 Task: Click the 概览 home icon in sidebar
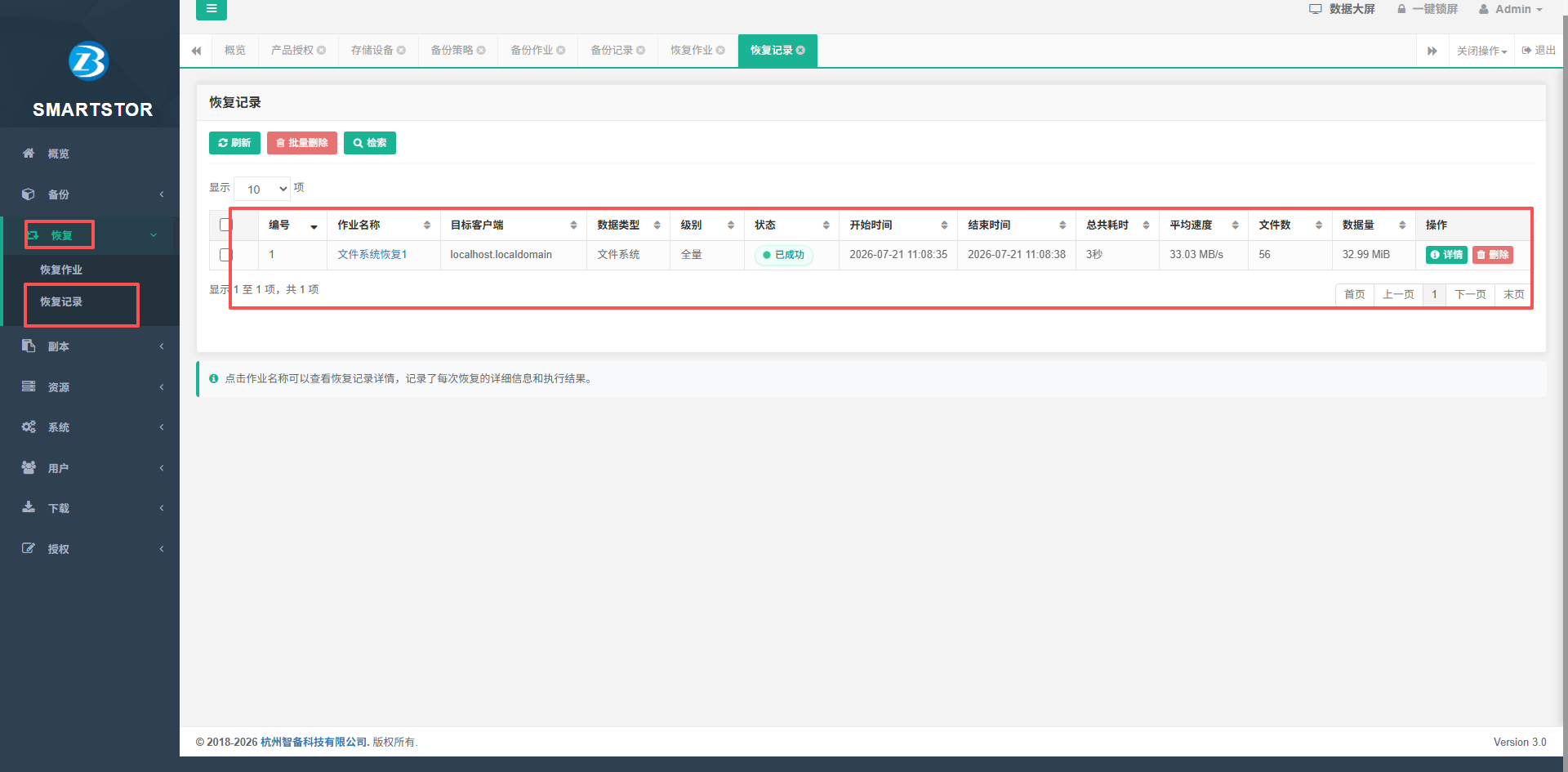(29, 153)
